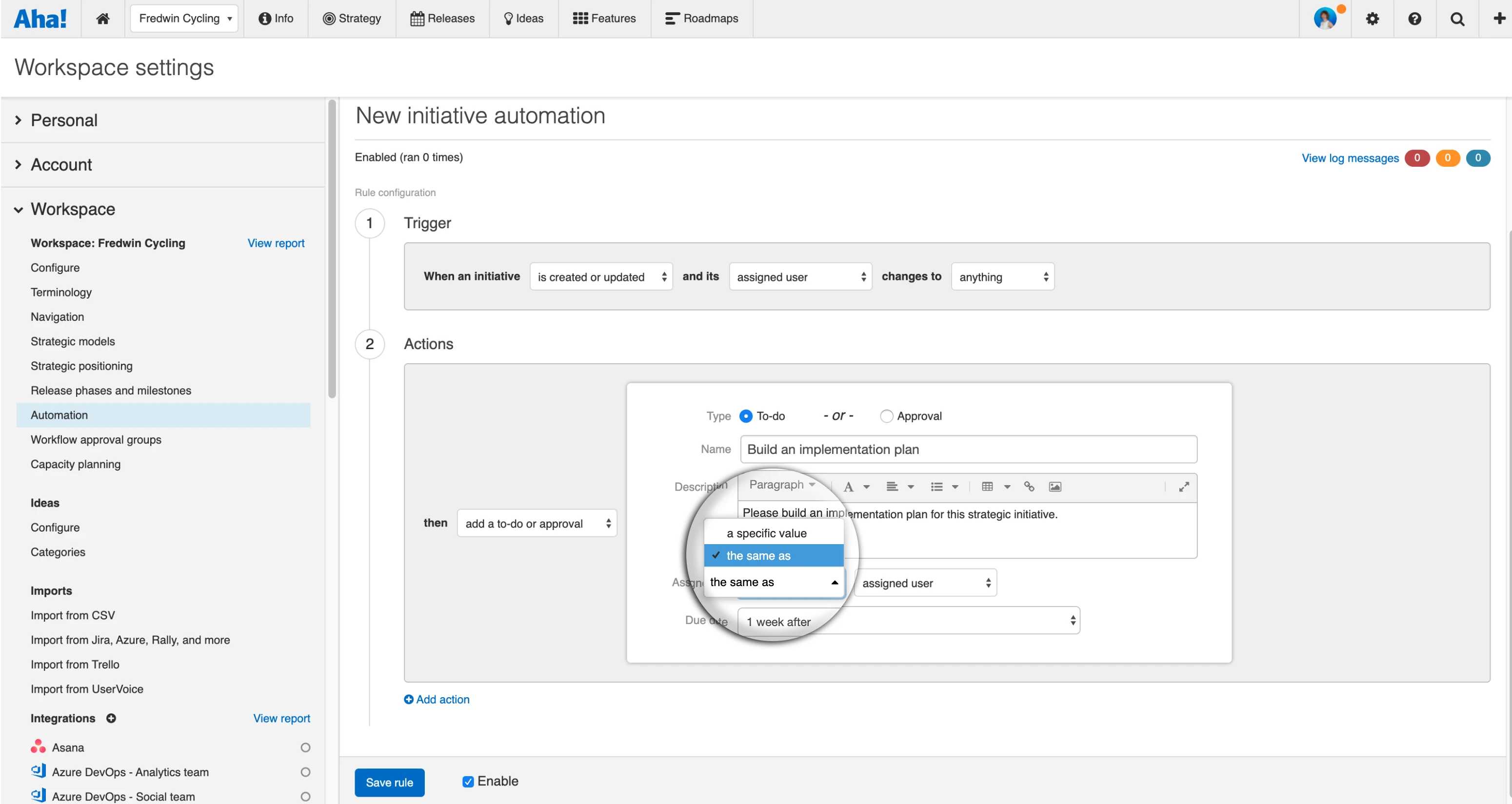
Task: Click the Save rule button
Action: pos(389,782)
